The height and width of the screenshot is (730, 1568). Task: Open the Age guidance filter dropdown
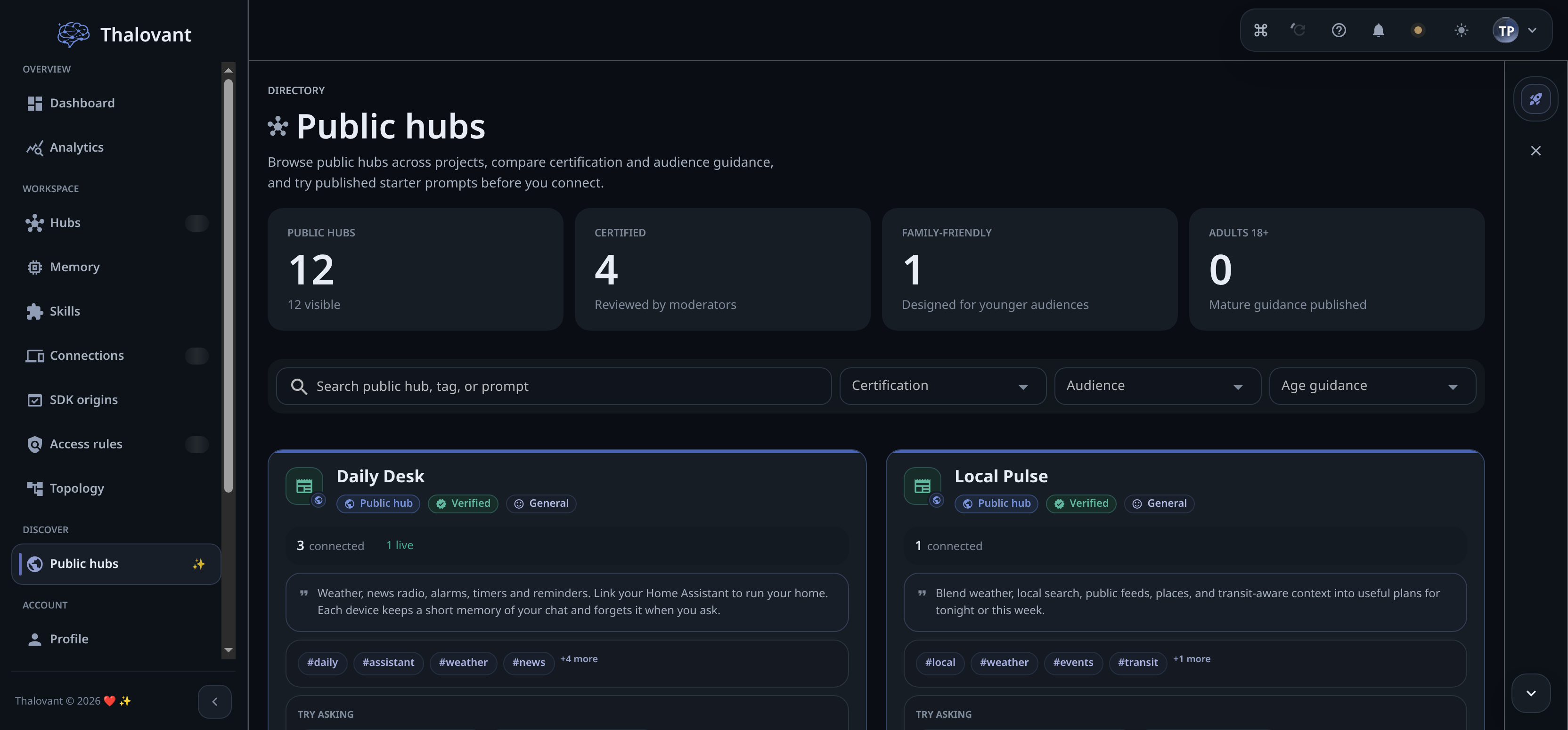1372,386
